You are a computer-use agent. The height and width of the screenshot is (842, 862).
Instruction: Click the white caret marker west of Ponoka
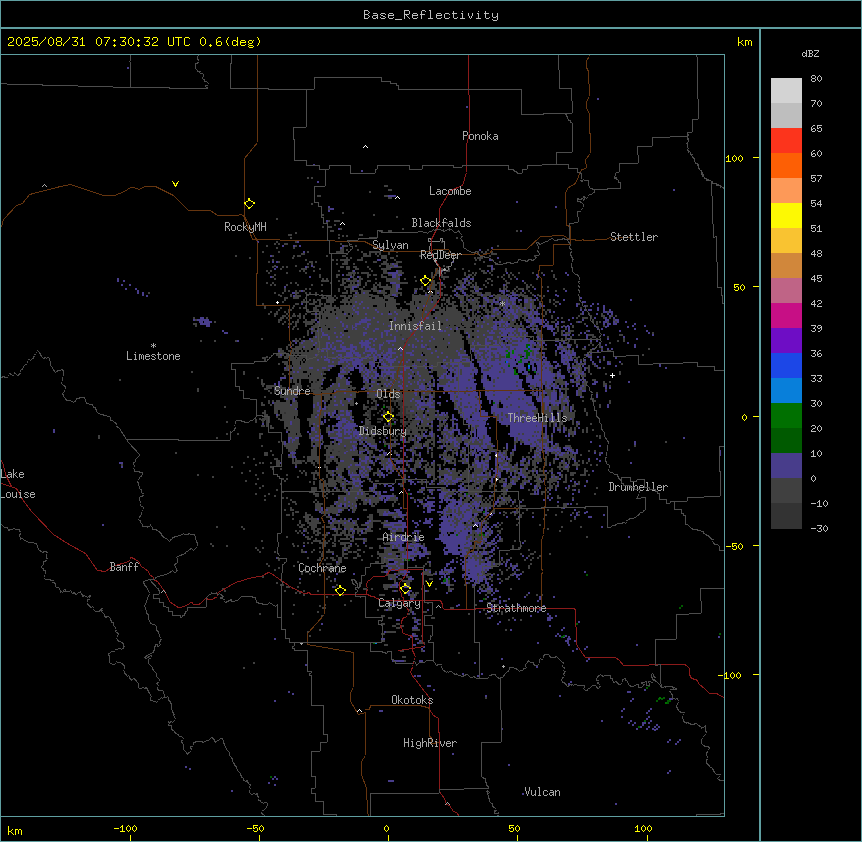(365, 147)
